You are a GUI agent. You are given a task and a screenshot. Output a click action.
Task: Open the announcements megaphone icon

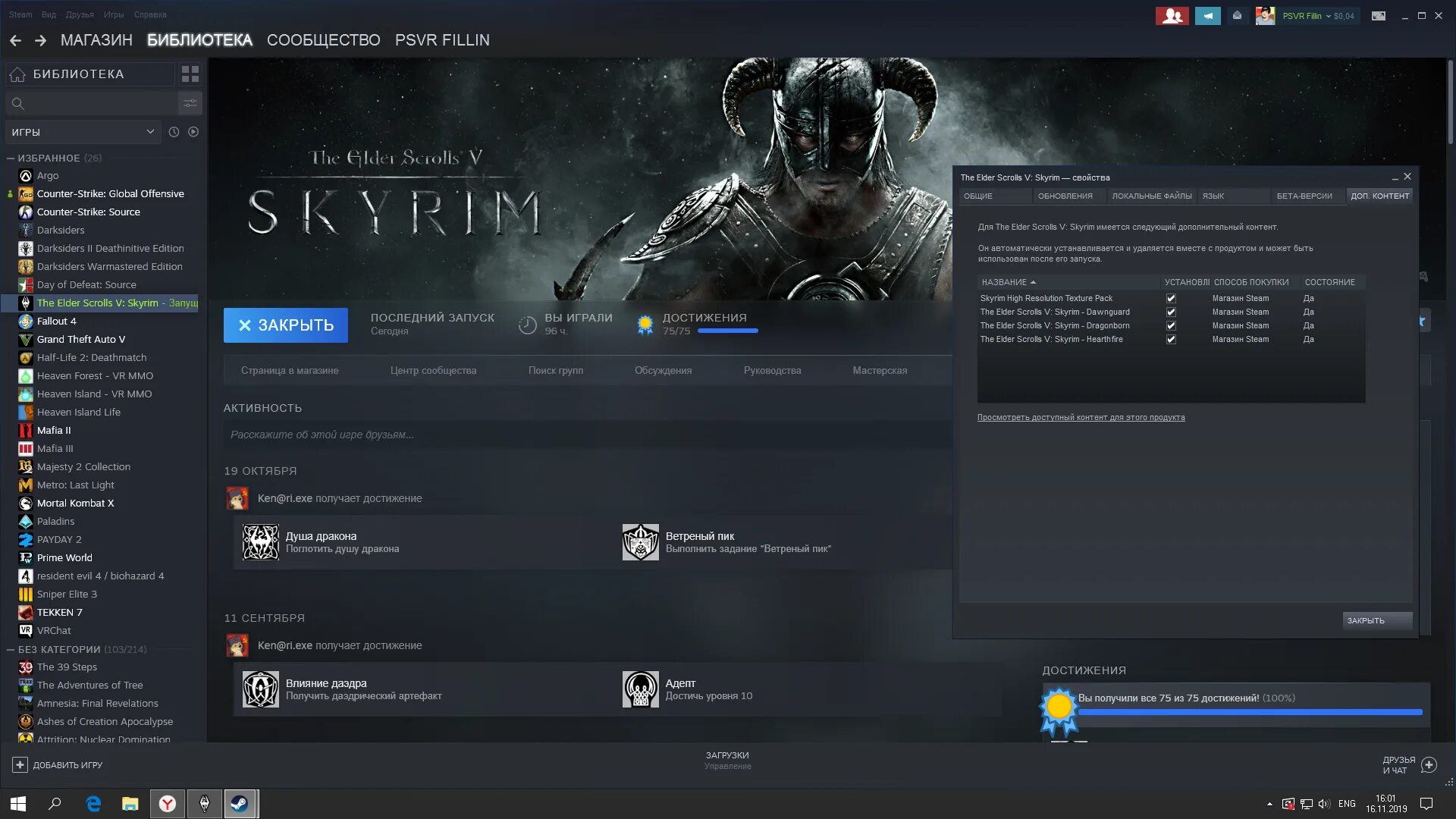[1208, 16]
